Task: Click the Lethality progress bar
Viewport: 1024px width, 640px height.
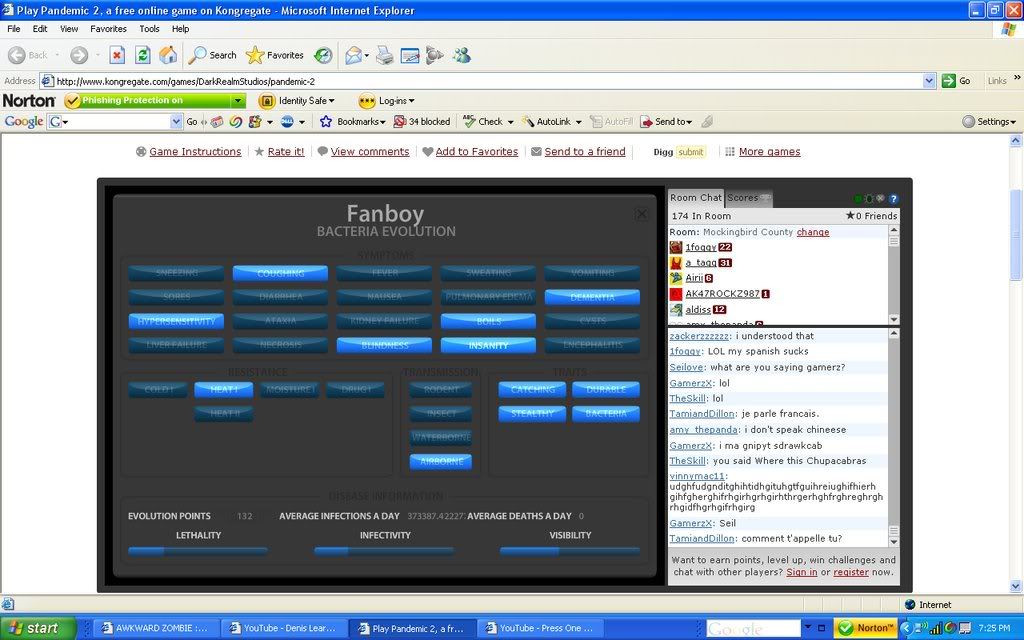Action: tap(198, 551)
